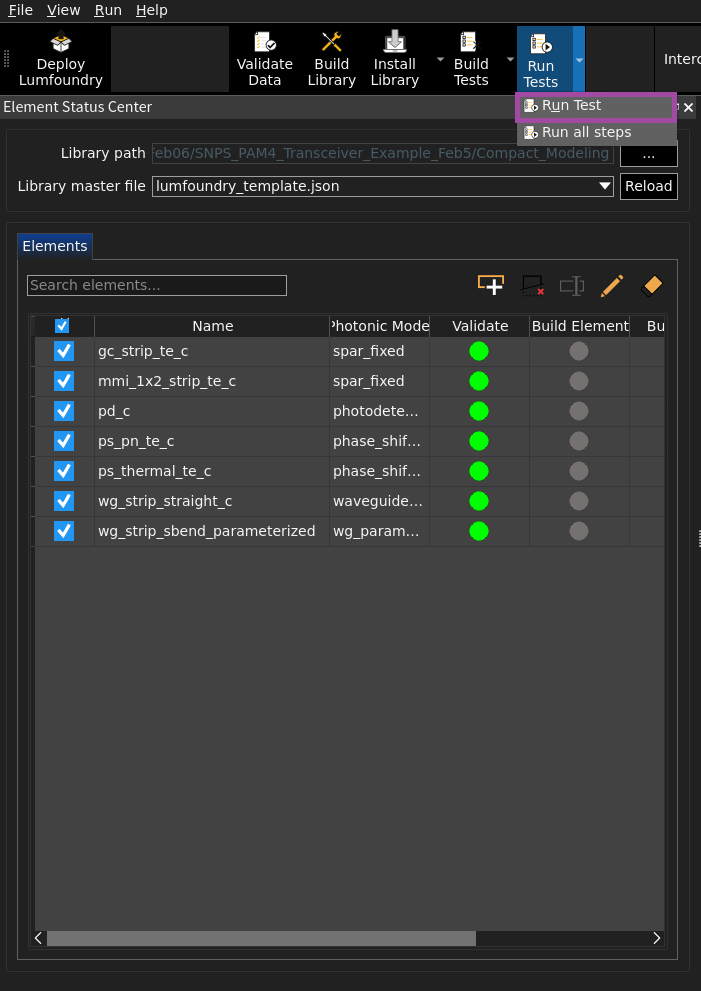Open the File menu
This screenshot has height=991, width=701.
tap(20, 10)
